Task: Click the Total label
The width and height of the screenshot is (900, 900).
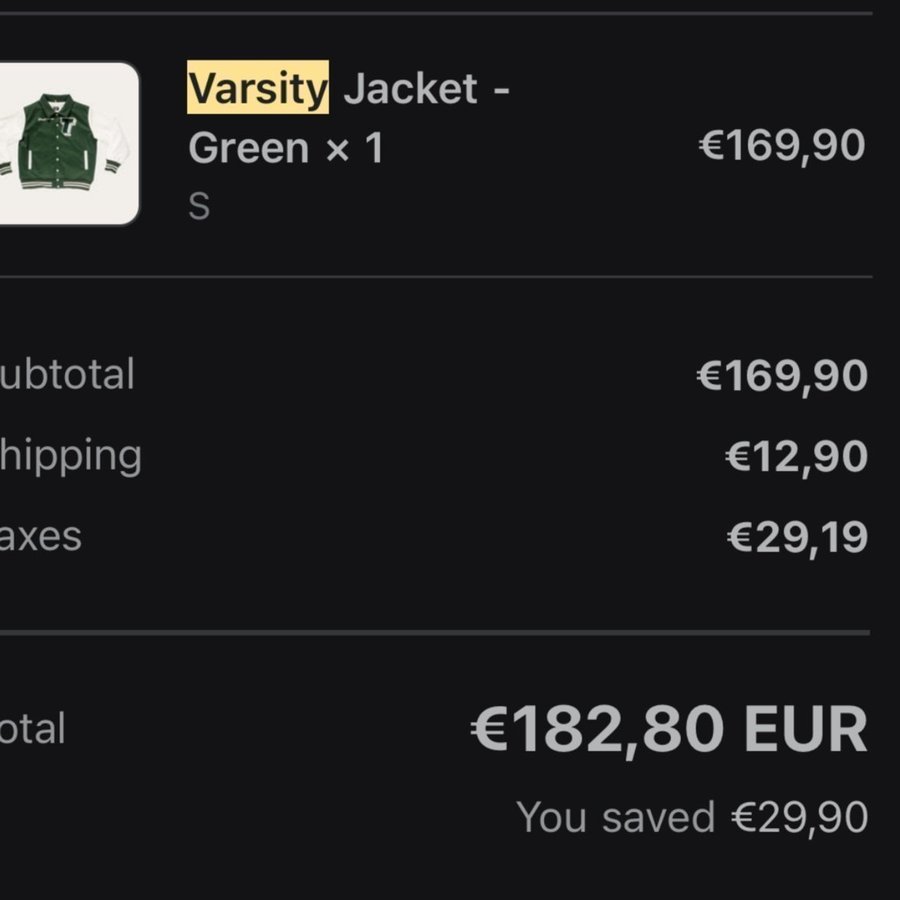Action: pyautogui.click(x=33, y=728)
